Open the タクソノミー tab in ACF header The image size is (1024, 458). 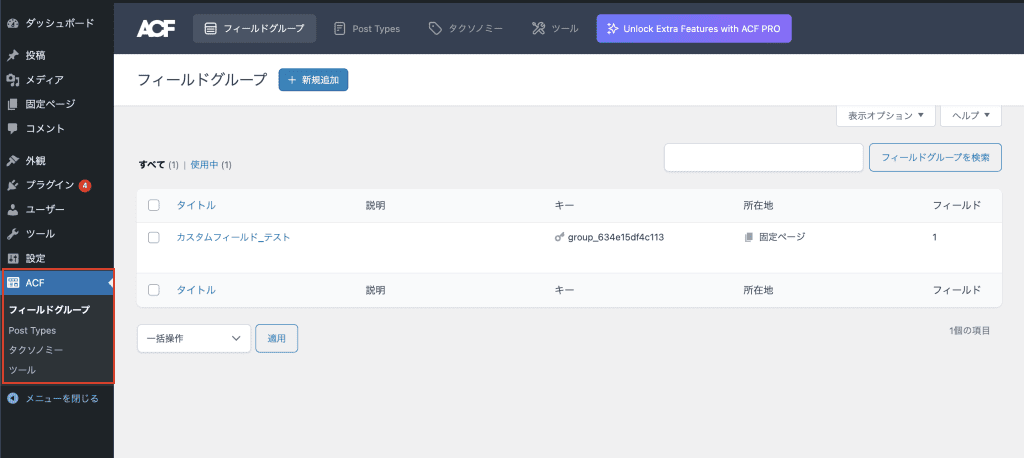click(465, 29)
